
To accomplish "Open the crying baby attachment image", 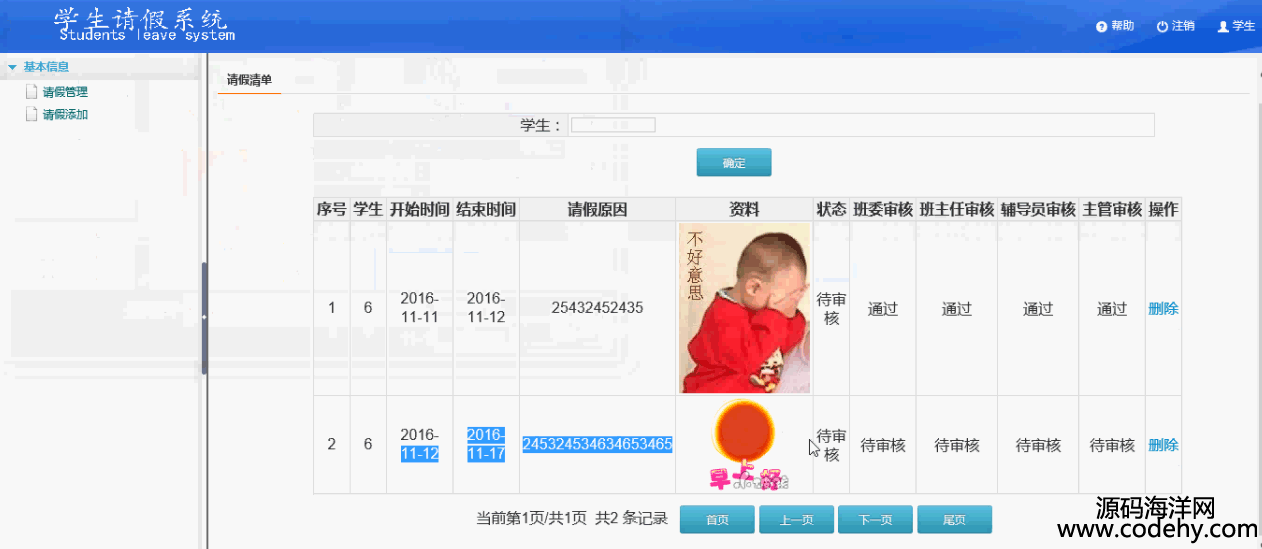I will pos(744,308).
